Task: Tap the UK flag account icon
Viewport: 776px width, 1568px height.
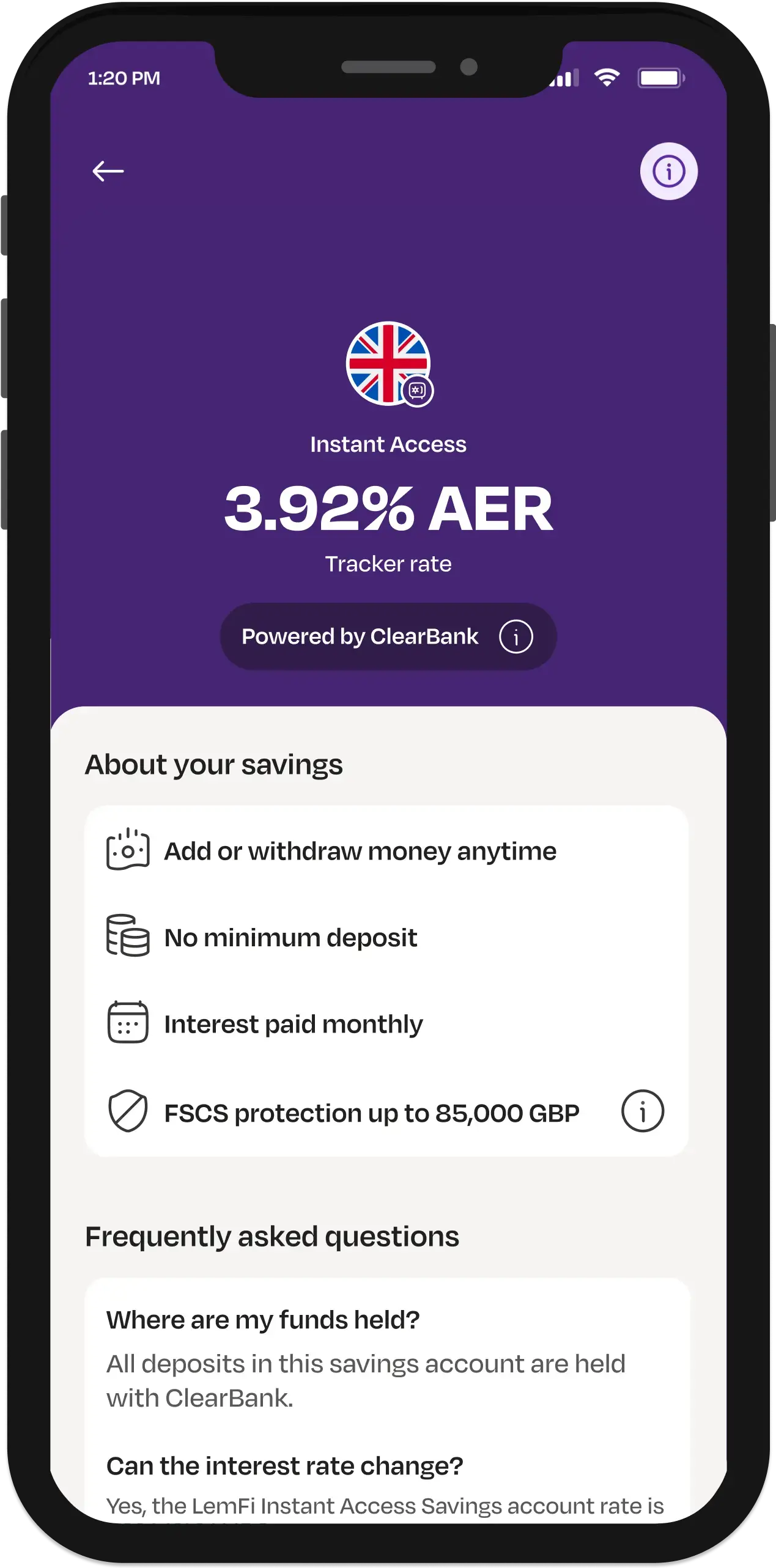Action: tap(388, 363)
